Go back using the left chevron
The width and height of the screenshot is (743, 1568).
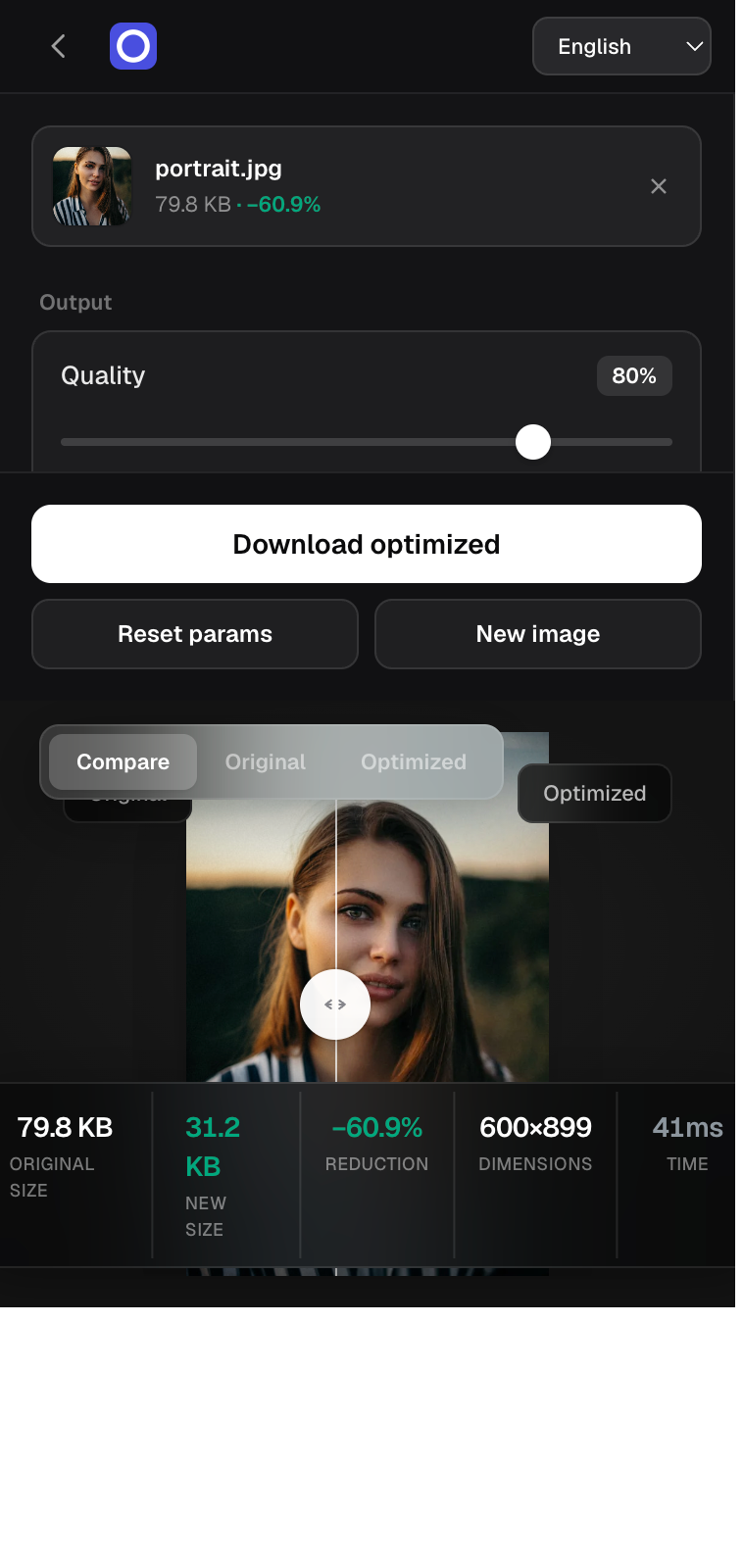click(x=59, y=46)
